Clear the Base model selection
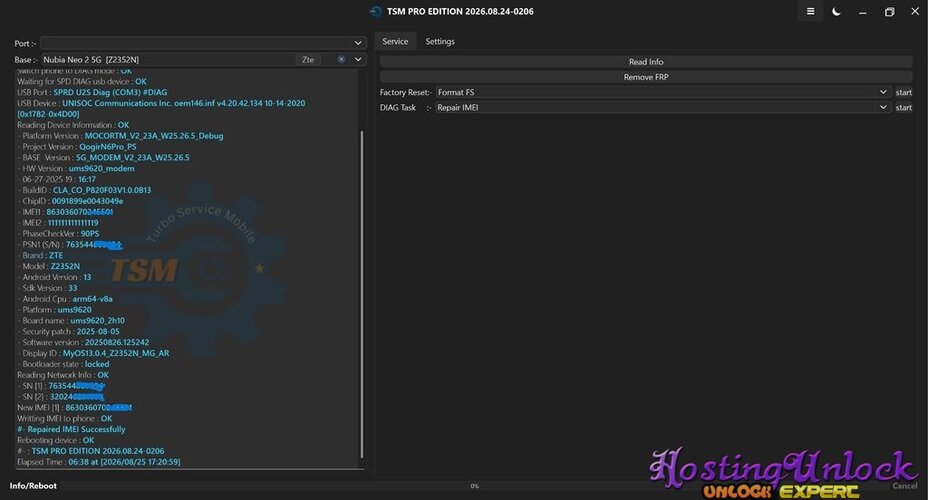This screenshot has width=928, height=500. pyautogui.click(x=341, y=59)
